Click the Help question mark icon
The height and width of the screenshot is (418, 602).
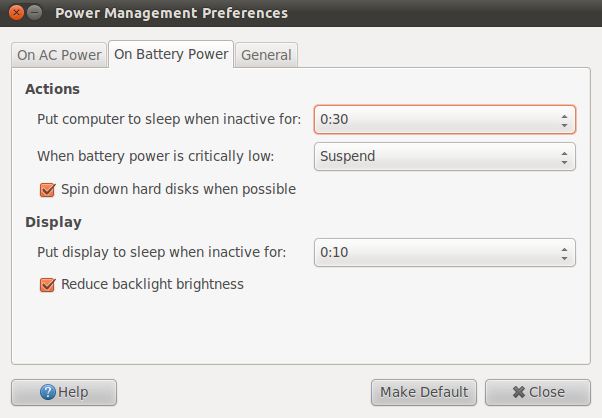[x=47, y=392]
